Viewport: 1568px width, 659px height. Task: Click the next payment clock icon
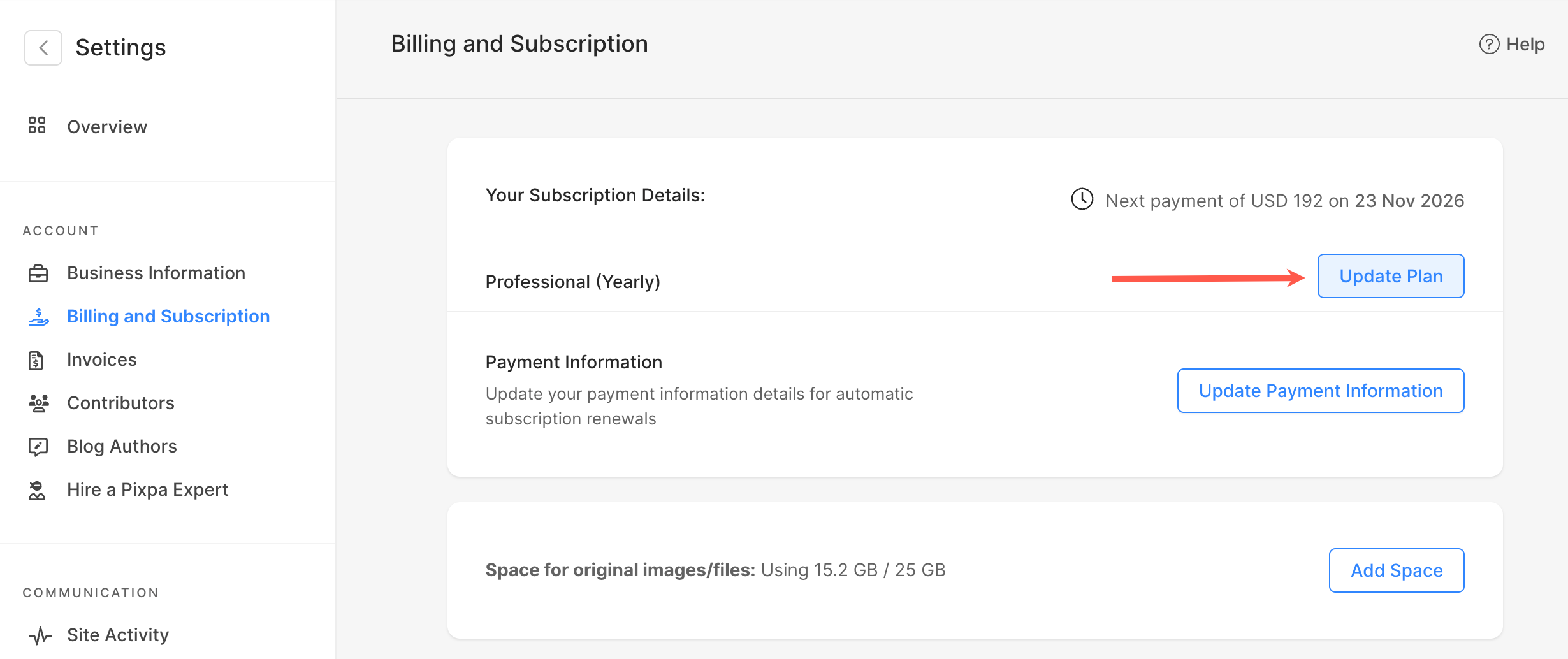pyautogui.click(x=1082, y=199)
